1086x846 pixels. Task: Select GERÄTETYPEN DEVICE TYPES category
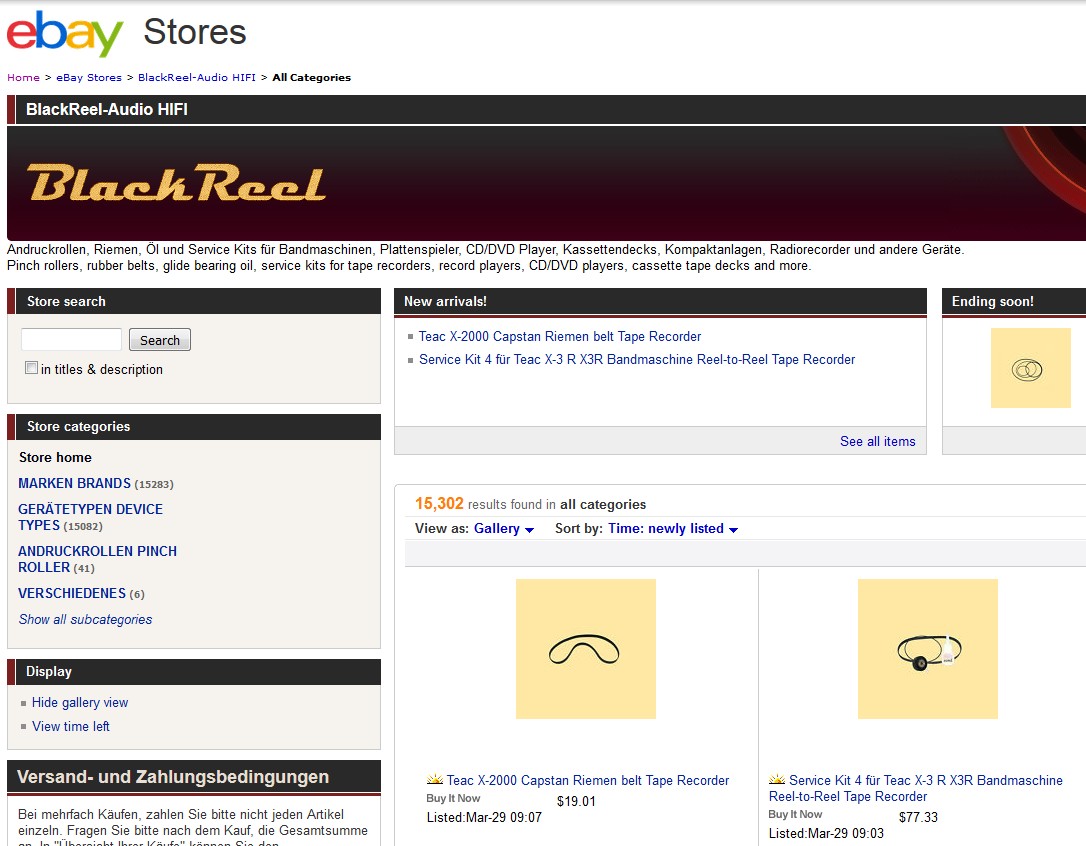(x=90, y=516)
